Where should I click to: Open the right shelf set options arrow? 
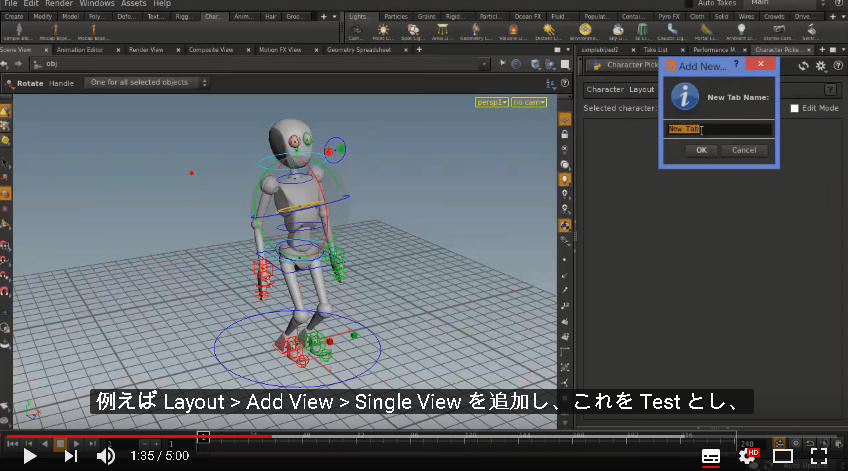coord(843,17)
